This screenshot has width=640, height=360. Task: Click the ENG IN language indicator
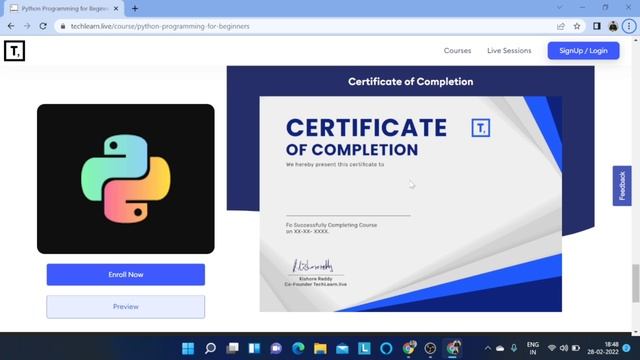(533, 348)
